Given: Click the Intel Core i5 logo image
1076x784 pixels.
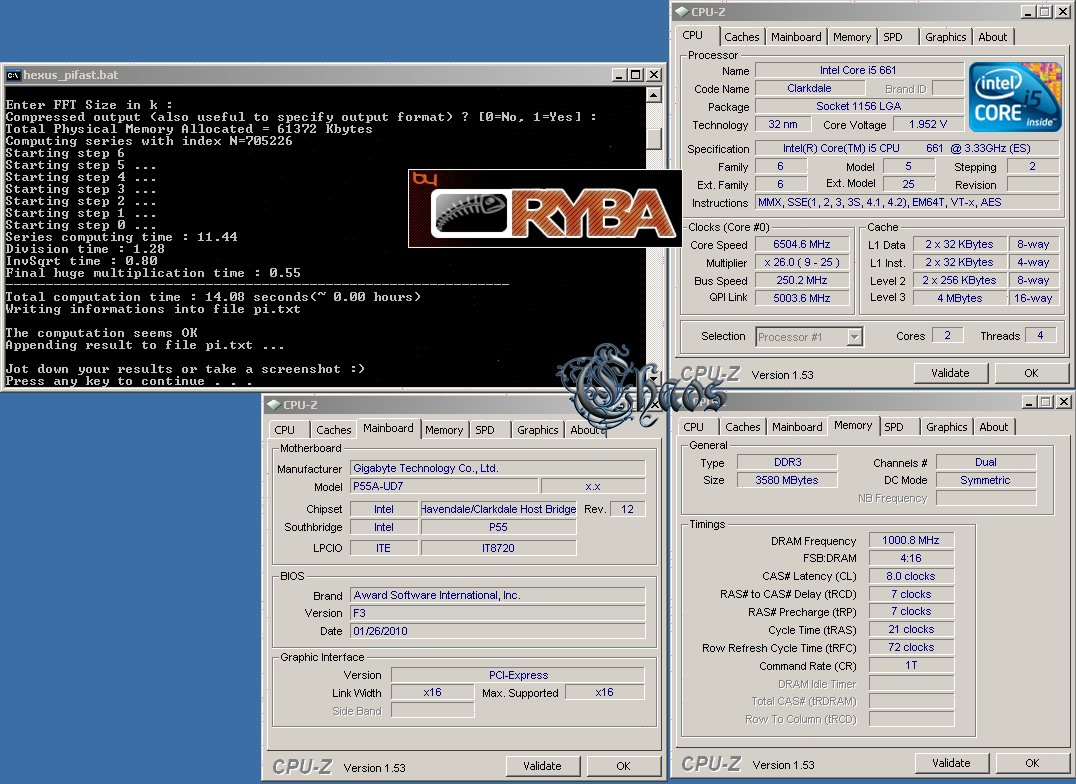Looking at the screenshot, I should click(1015, 97).
